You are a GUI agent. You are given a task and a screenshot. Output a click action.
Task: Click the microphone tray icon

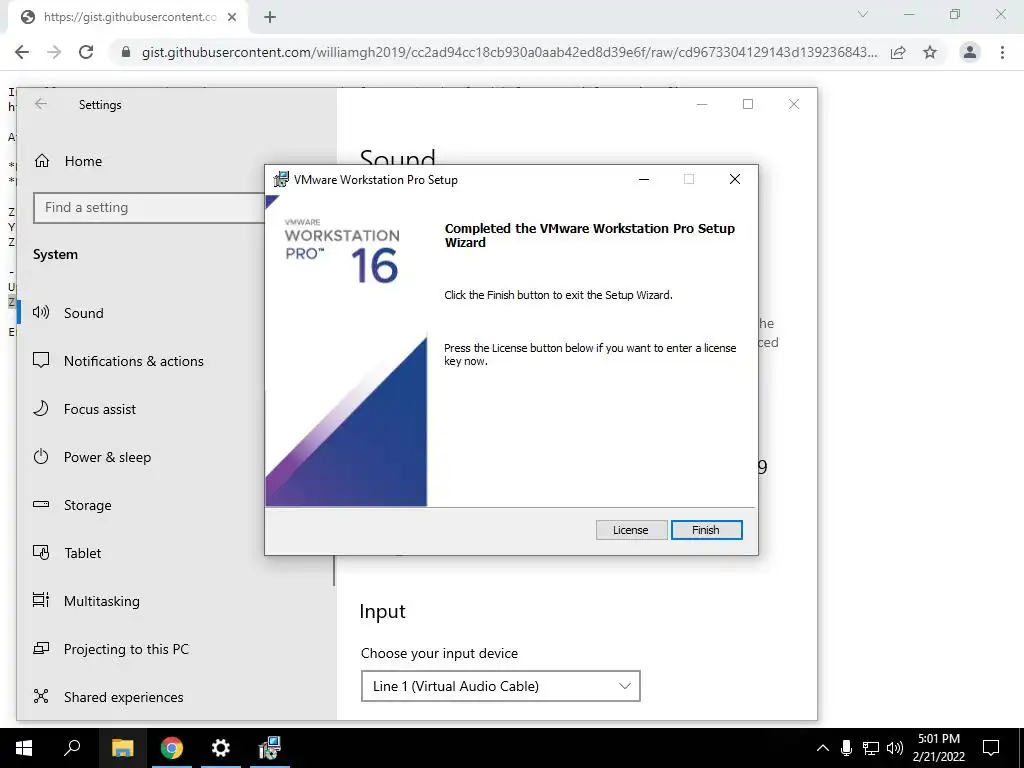846,748
